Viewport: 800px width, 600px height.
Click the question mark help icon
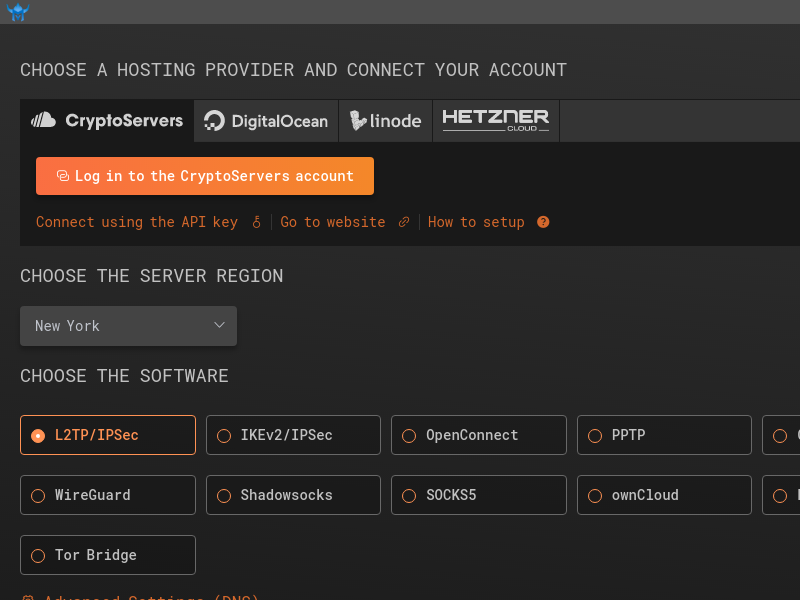(x=543, y=222)
